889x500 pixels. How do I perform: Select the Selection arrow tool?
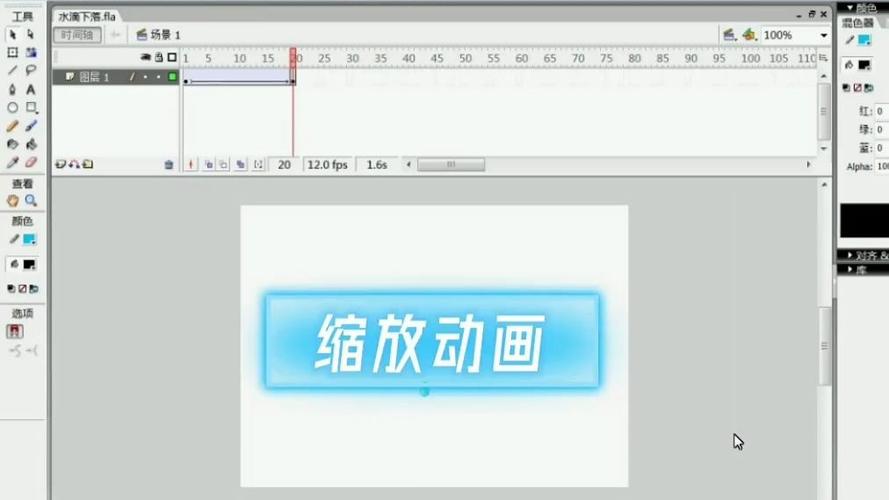point(12,35)
